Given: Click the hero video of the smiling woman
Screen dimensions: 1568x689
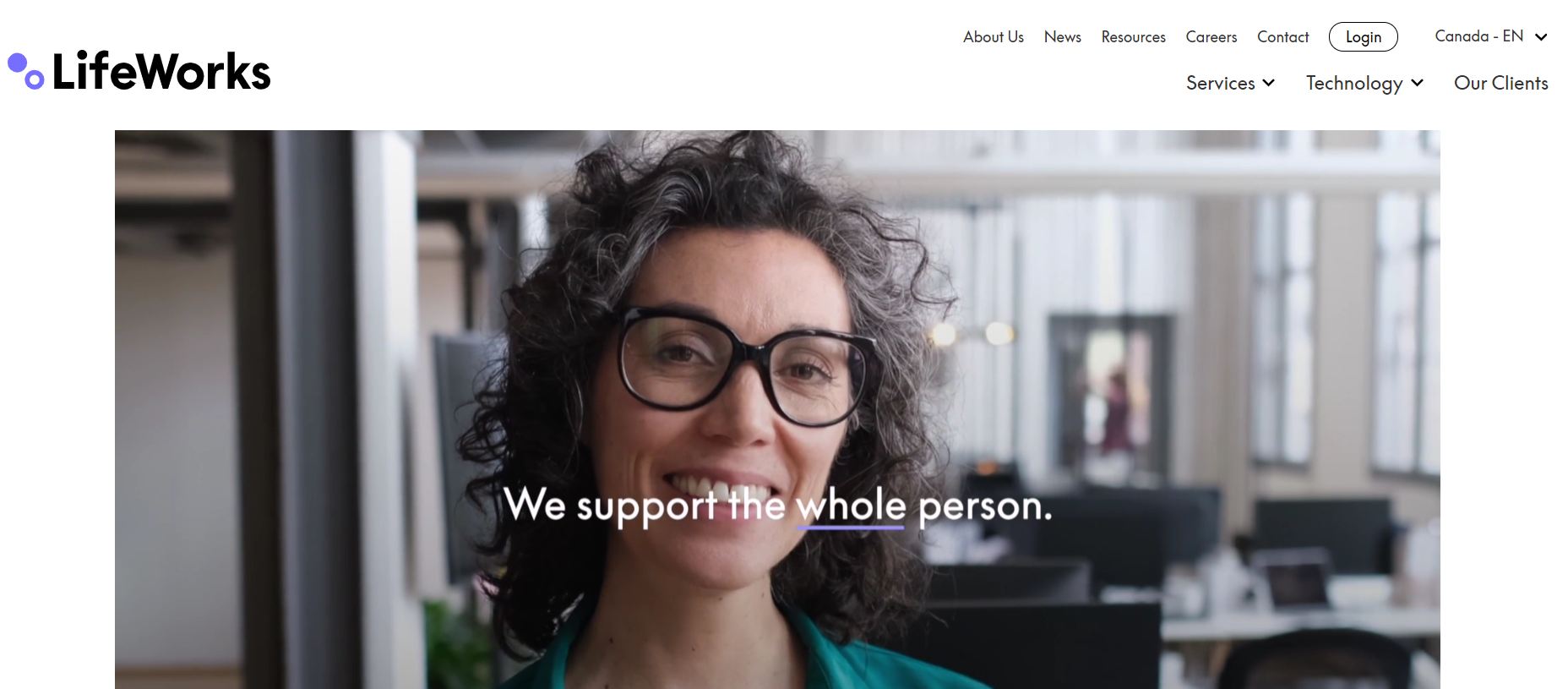Looking at the screenshot, I should point(777,409).
